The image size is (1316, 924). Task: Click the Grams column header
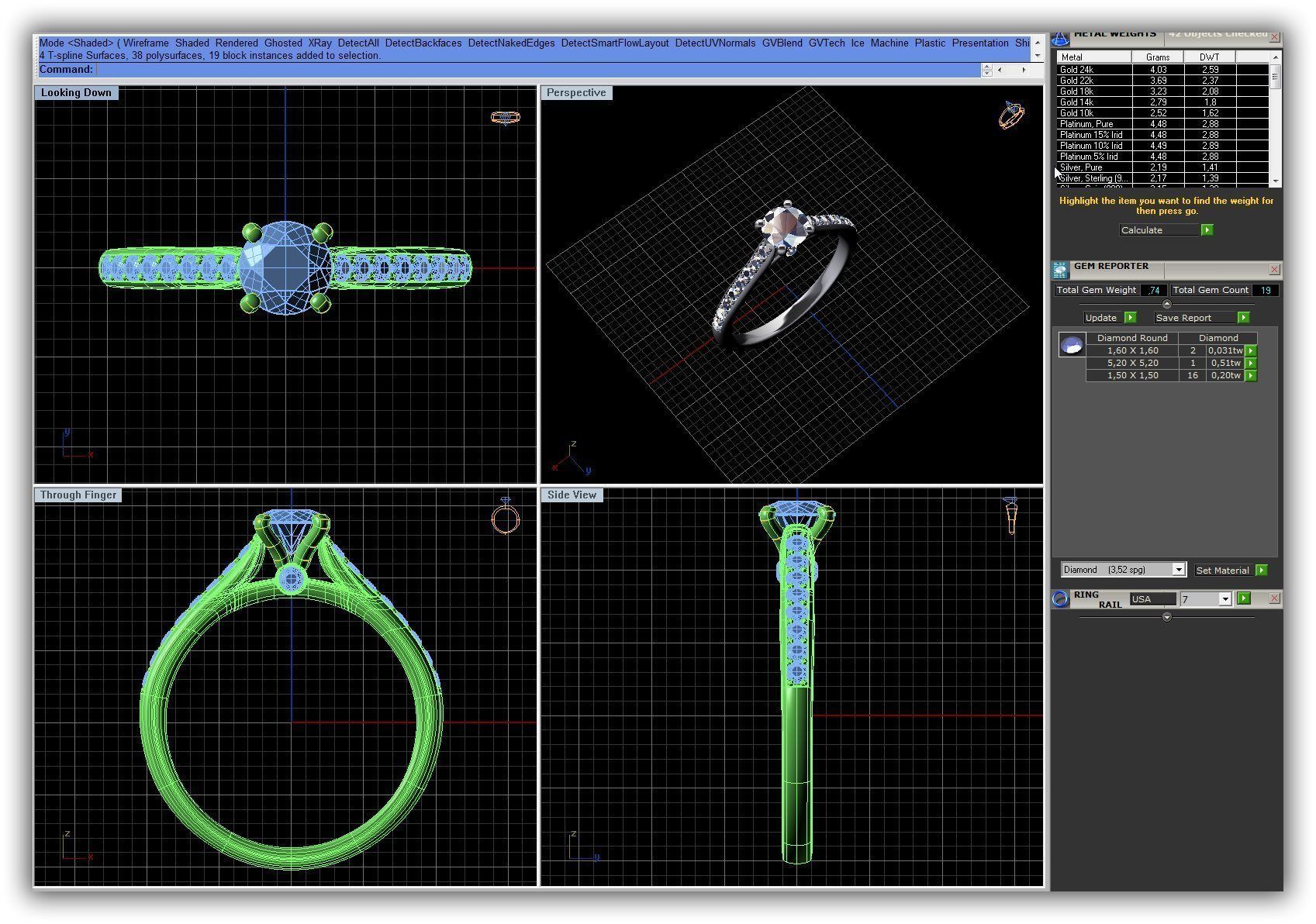pyautogui.click(x=1158, y=57)
